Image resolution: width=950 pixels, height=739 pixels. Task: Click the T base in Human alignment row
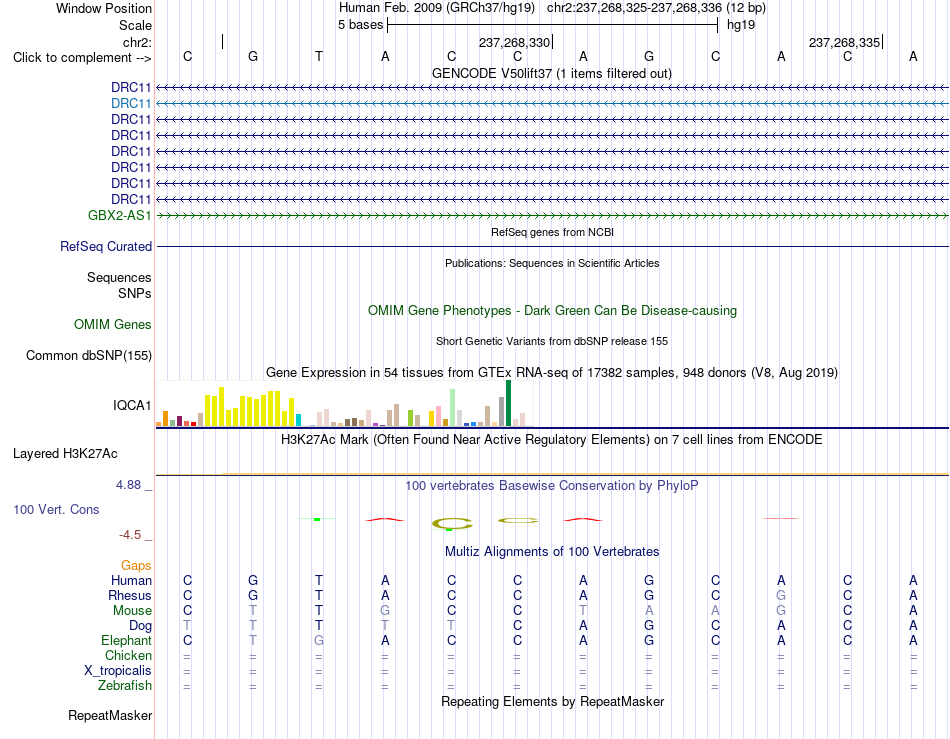(x=319, y=580)
